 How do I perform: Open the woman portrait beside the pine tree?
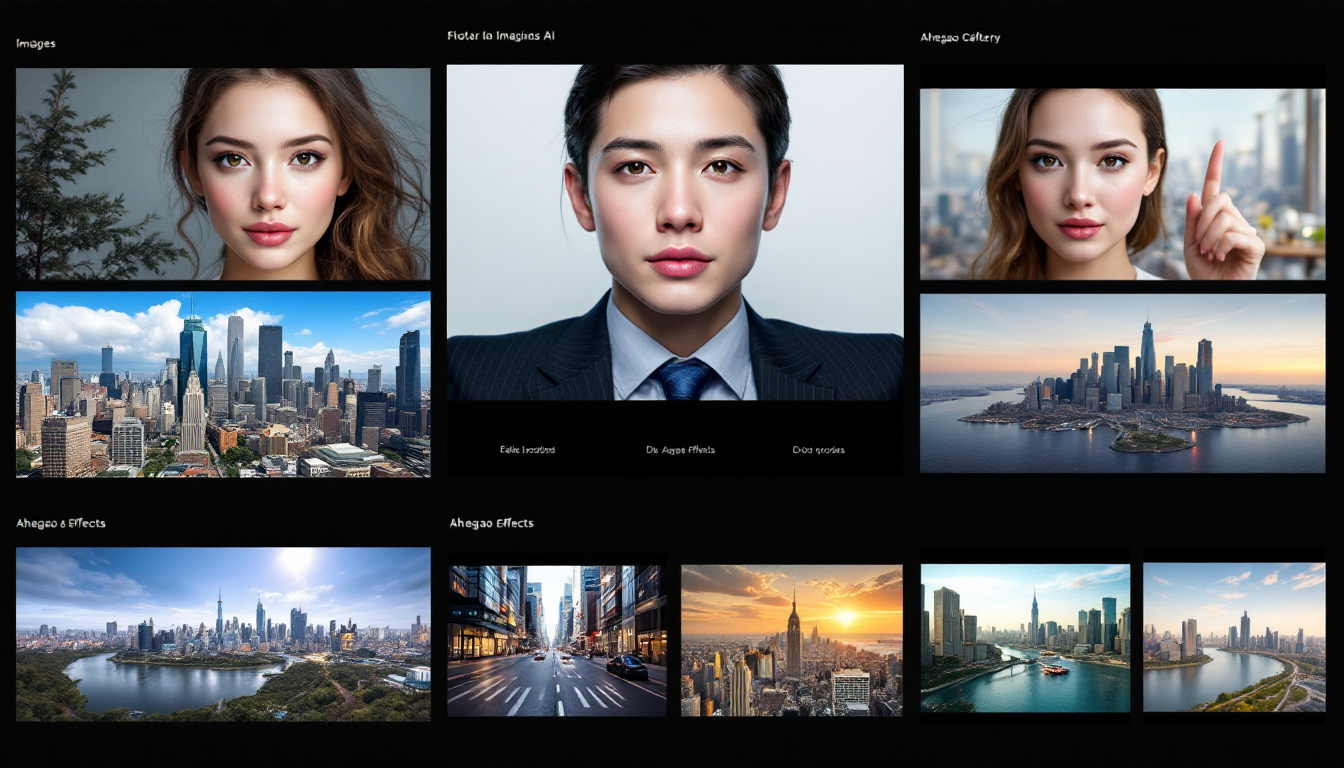click(223, 174)
